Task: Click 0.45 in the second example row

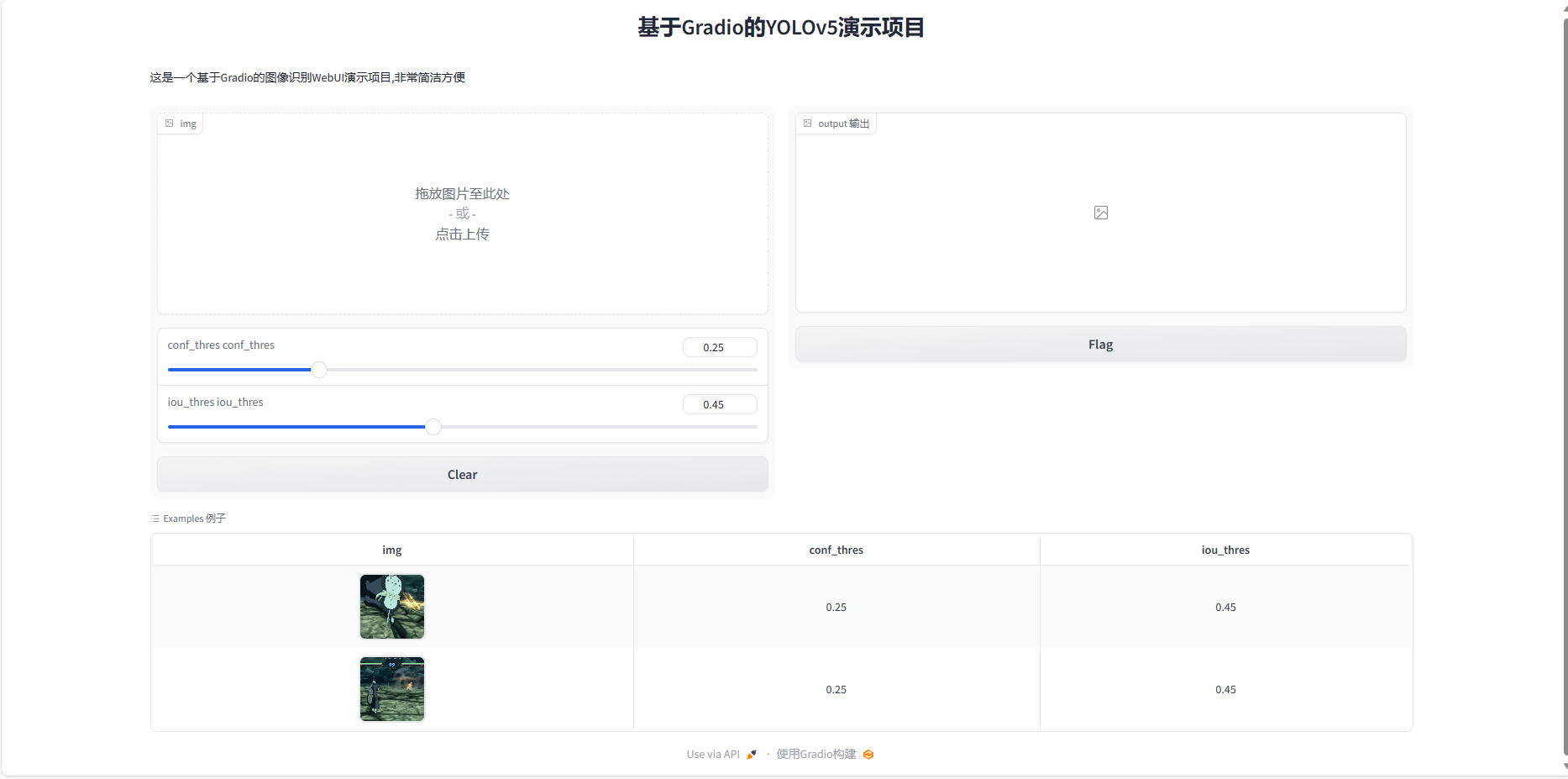Action: coord(1225,690)
